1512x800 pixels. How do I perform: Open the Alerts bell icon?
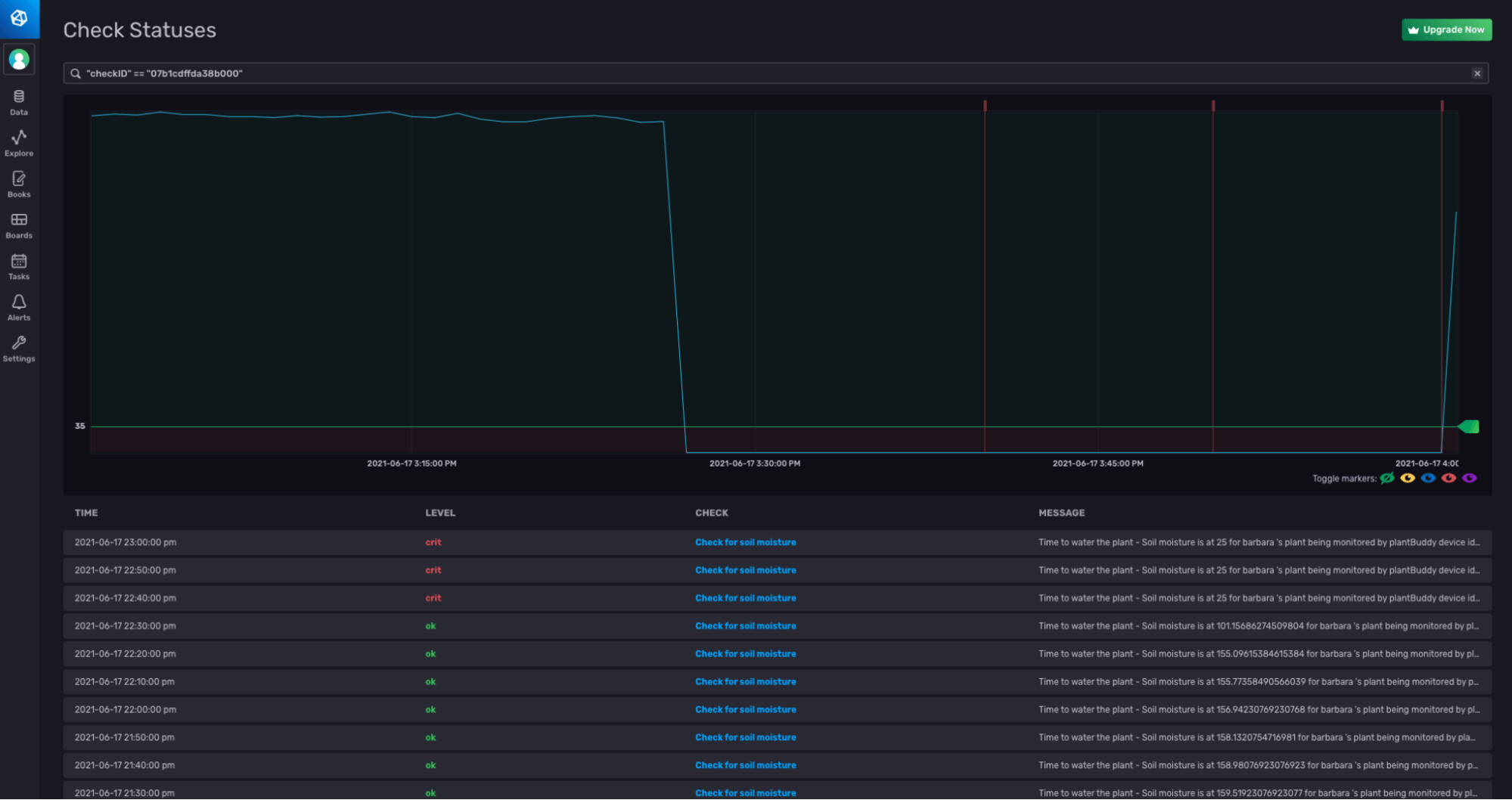point(19,307)
